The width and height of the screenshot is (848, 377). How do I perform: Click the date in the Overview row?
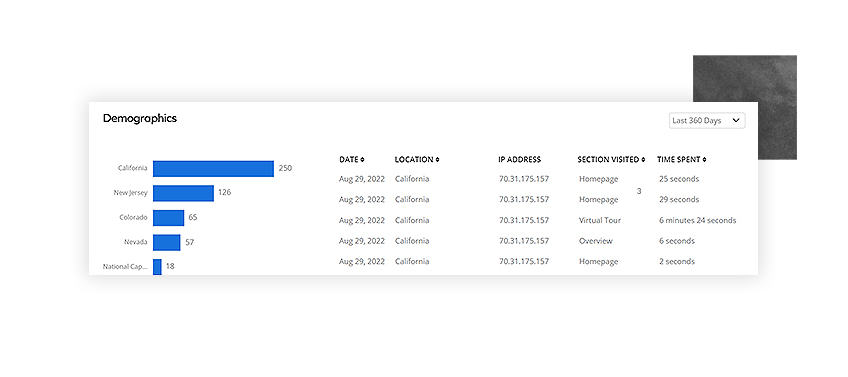coord(362,241)
